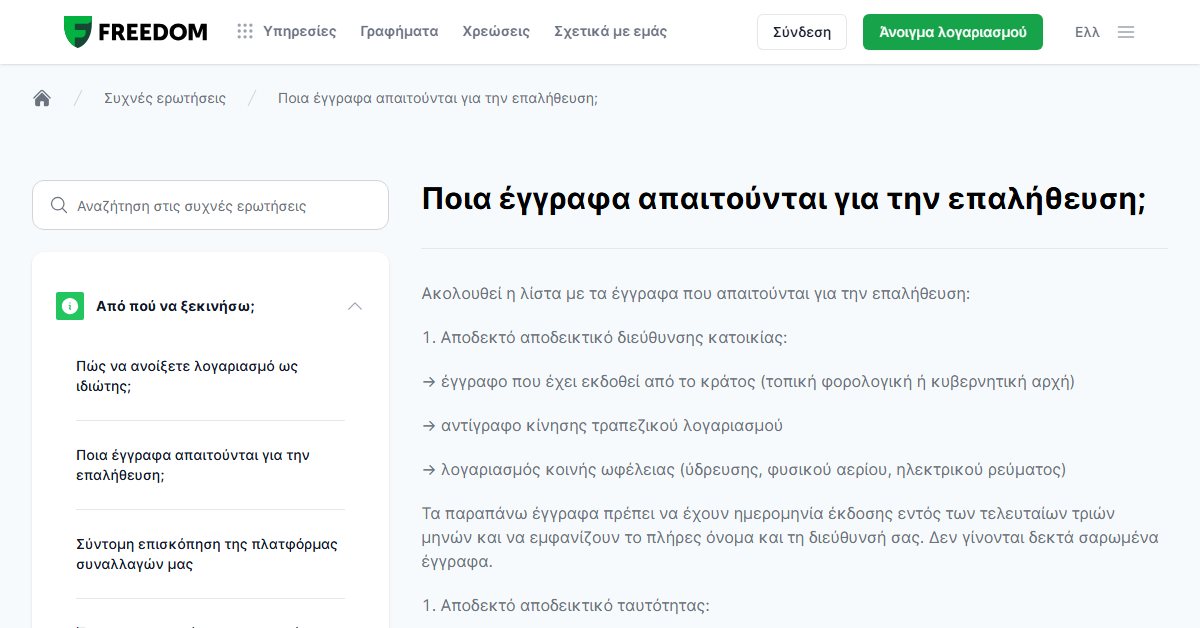Open the nine-dot services grid icon
Image resolution: width=1200 pixels, height=628 pixels.
pyautogui.click(x=245, y=32)
